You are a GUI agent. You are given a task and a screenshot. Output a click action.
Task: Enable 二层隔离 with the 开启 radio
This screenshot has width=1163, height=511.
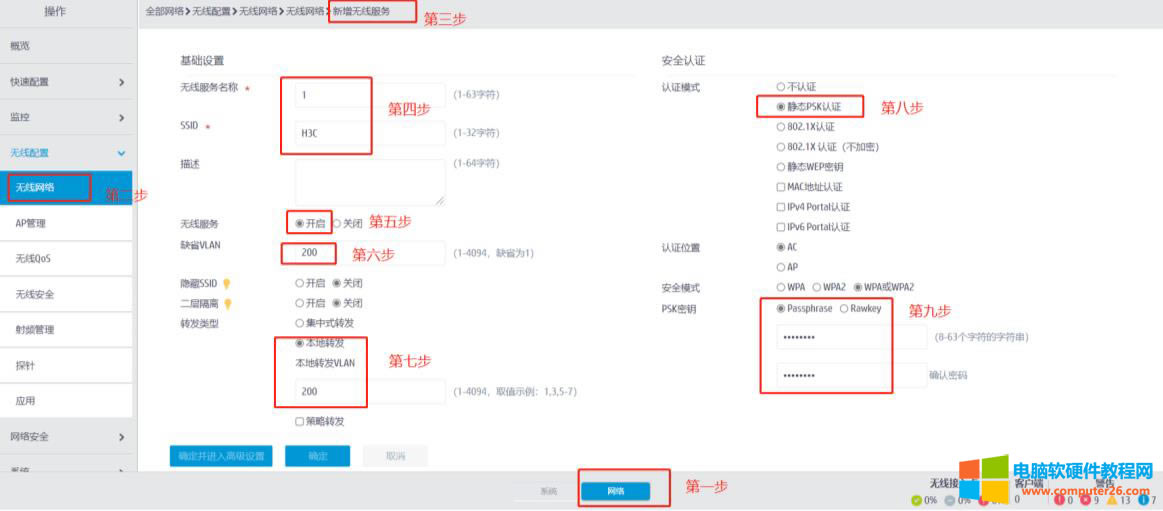point(300,303)
